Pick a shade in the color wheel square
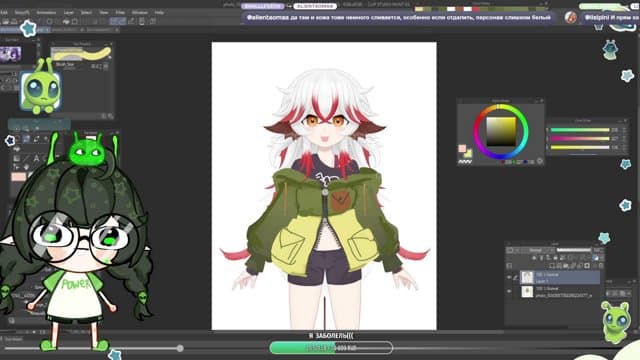This screenshot has width=640, height=360. coord(501,131)
